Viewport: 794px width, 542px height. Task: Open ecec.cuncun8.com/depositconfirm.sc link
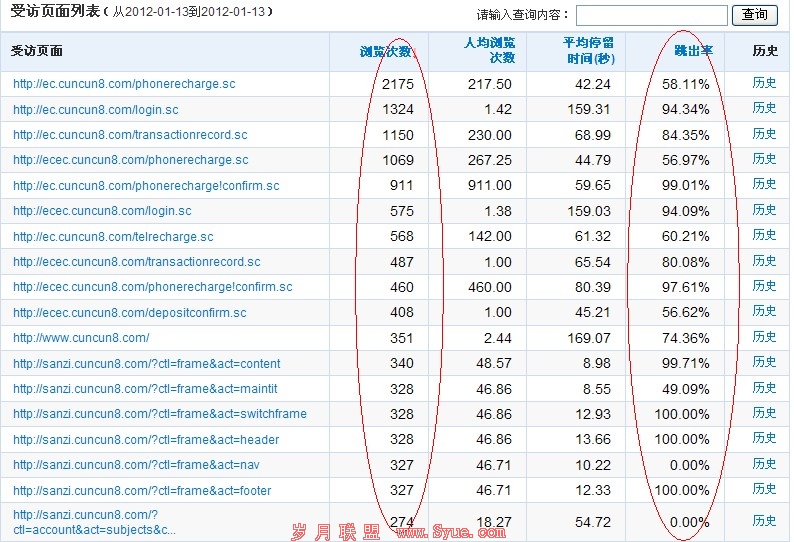pyautogui.click(x=130, y=313)
